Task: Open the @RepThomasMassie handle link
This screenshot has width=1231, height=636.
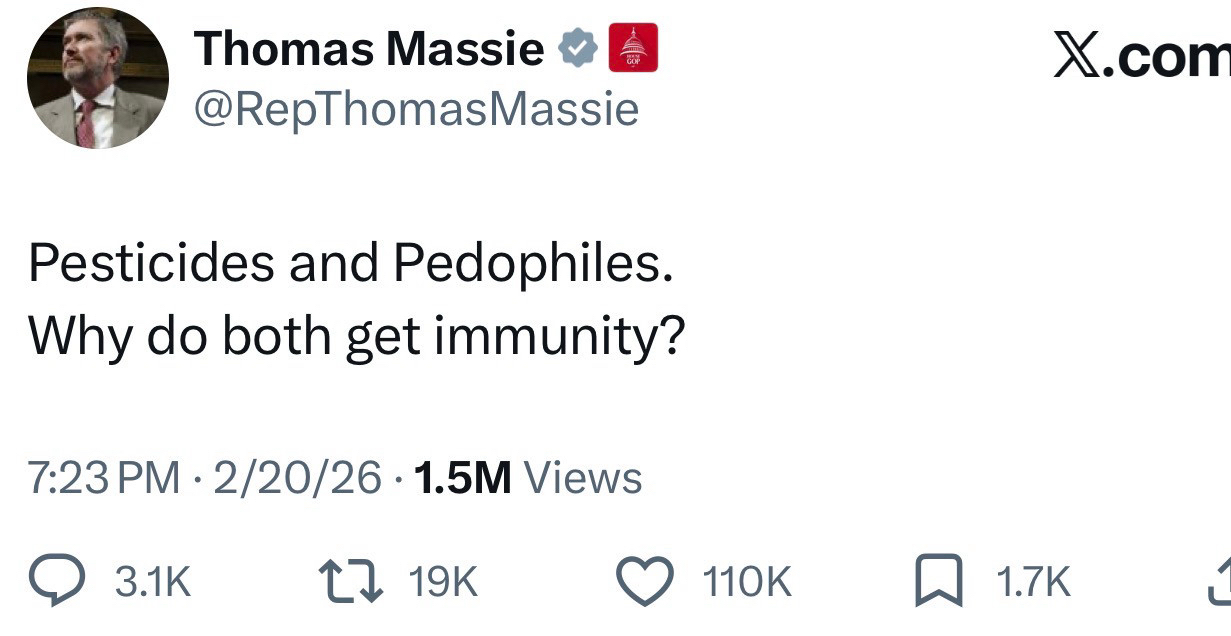Action: (x=415, y=109)
